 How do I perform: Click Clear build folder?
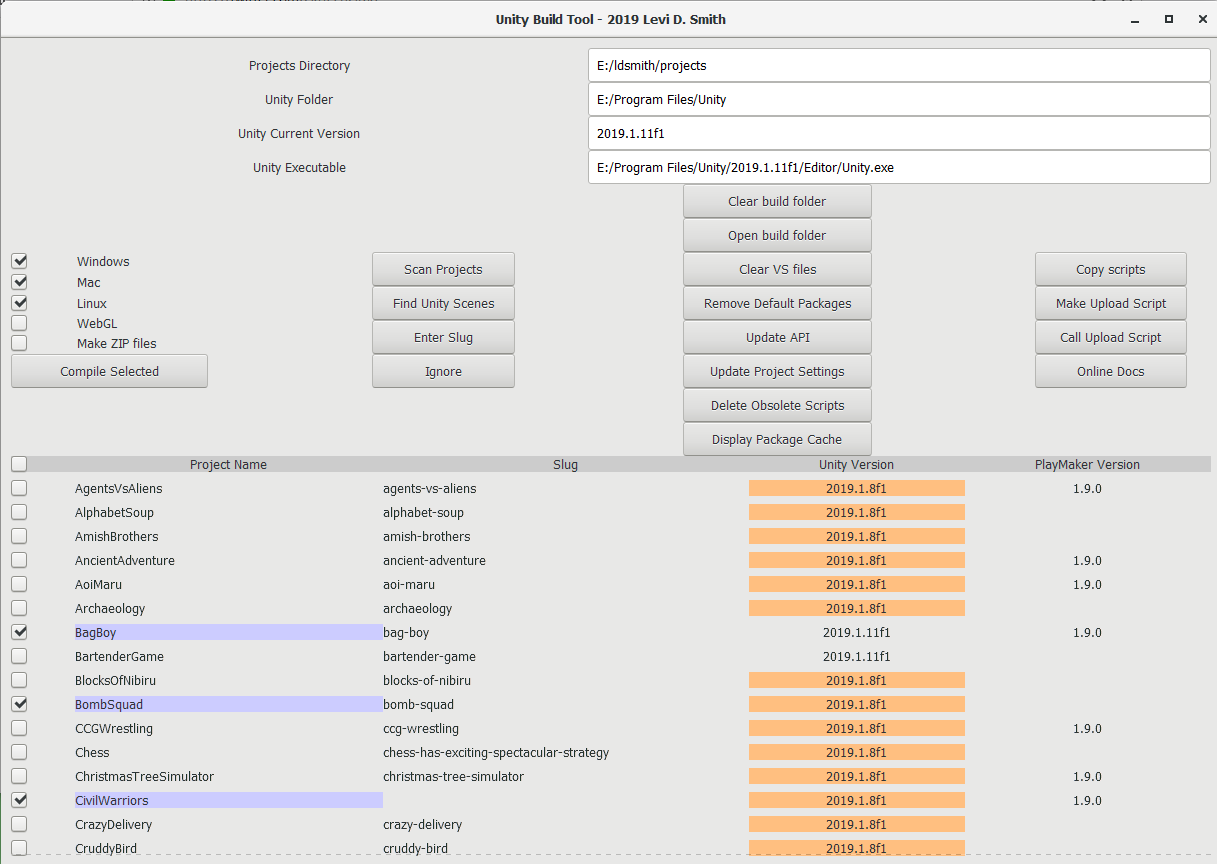(x=776, y=200)
